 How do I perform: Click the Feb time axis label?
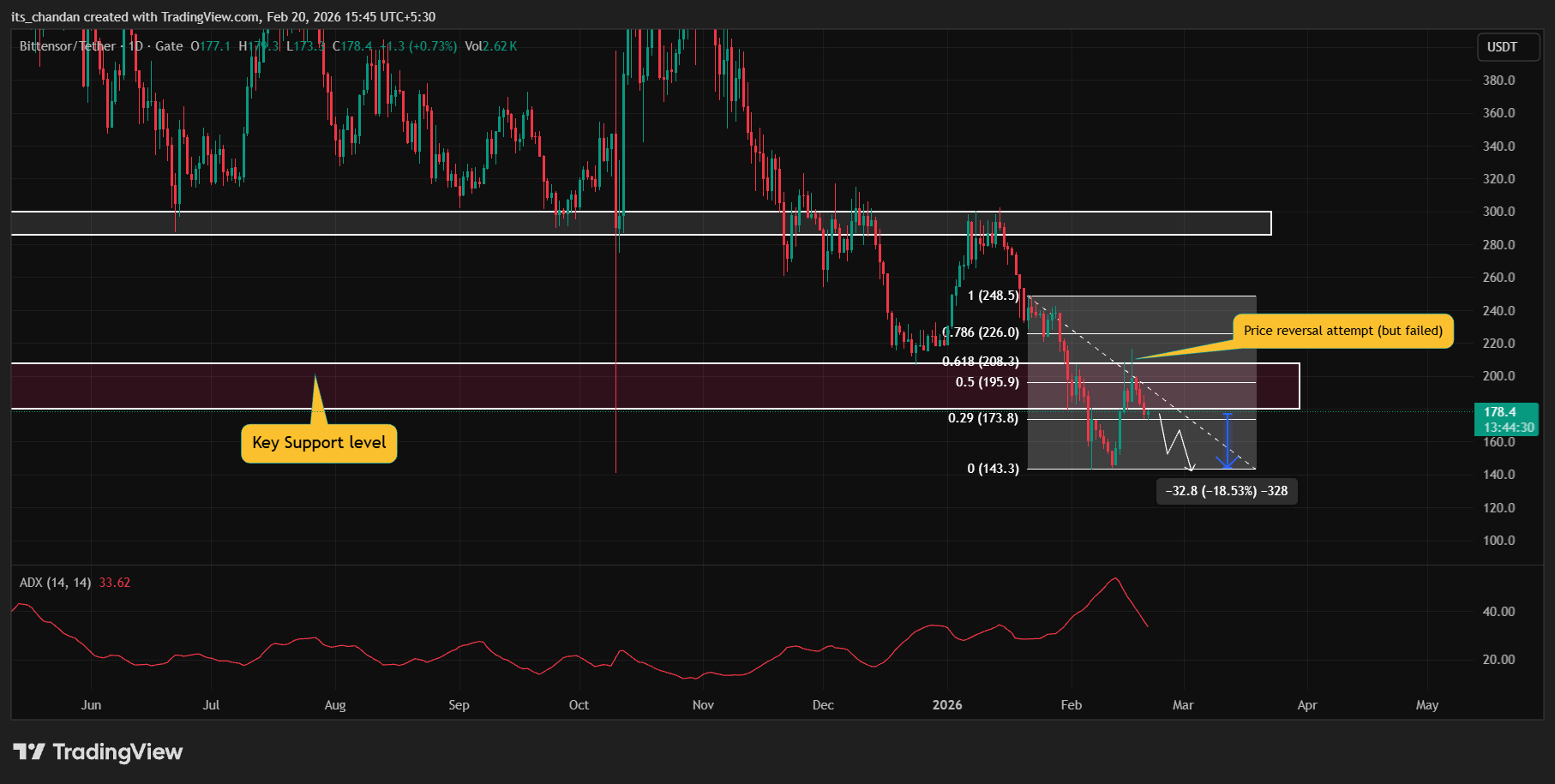coord(1072,705)
